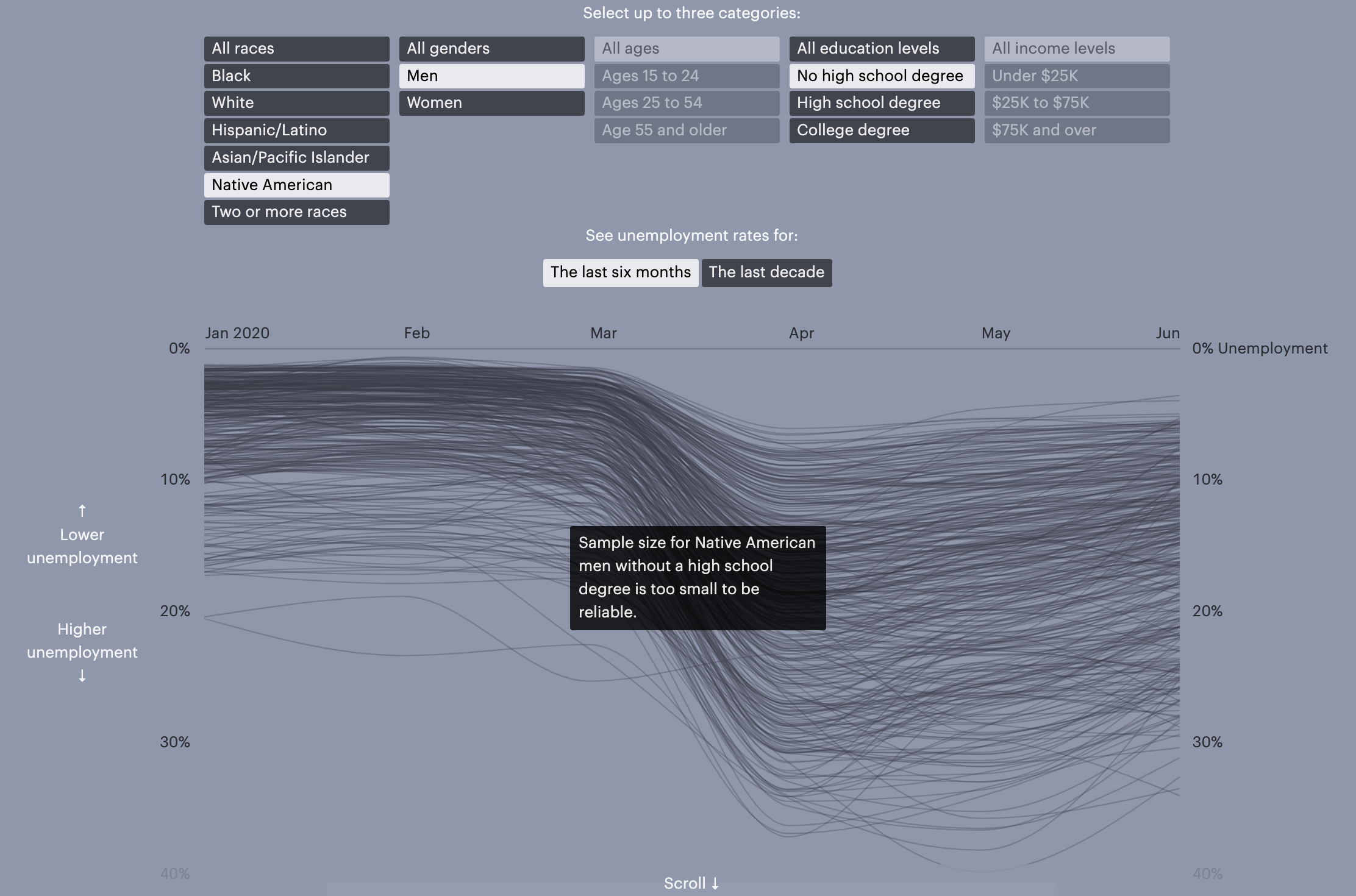Select the Black race category
The height and width of the screenshot is (896, 1356).
296,76
